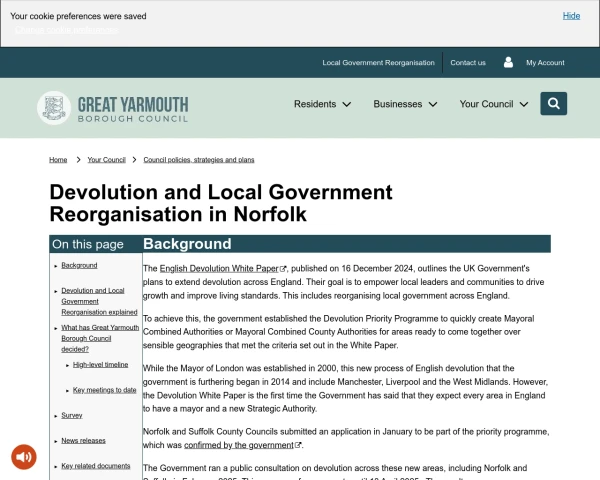This screenshot has height=480, width=600.
Task: Expand the Your Council menu chevron
Action: pyautogui.click(x=524, y=104)
